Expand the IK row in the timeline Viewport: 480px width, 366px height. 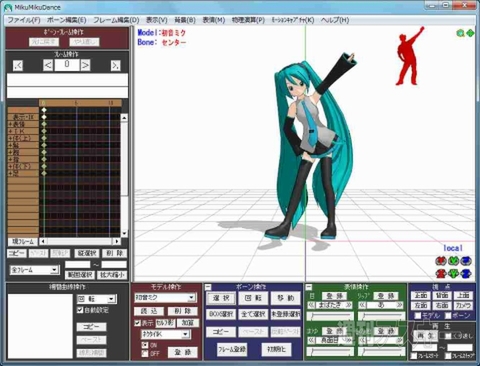10,131
